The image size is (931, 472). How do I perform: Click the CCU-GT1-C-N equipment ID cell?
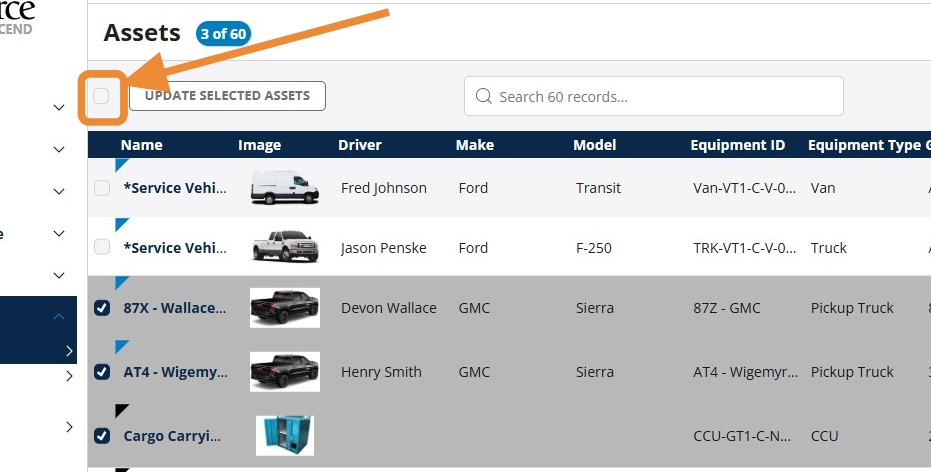[x=742, y=436]
